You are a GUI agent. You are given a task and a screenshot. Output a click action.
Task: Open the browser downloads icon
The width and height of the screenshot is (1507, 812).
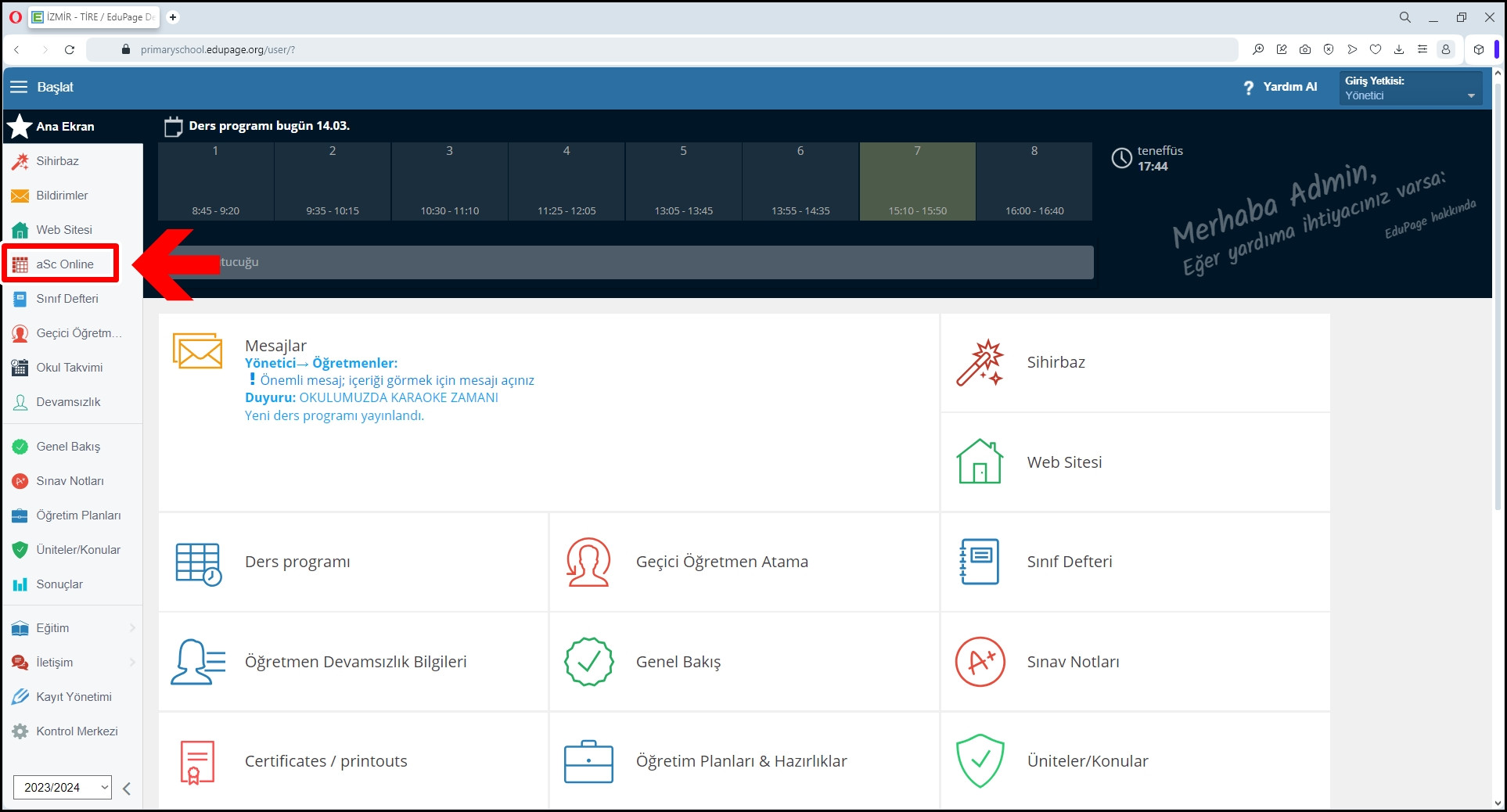pyautogui.click(x=1399, y=49)
